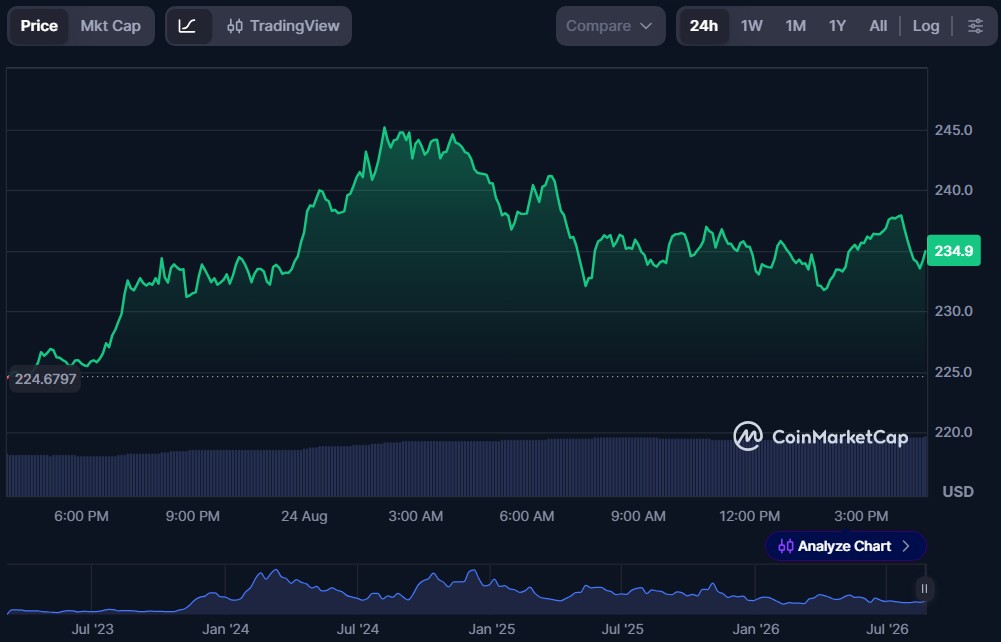Click the 3:00 PM time label
Screen dimensions: 1001x642
tap(861, 516)
